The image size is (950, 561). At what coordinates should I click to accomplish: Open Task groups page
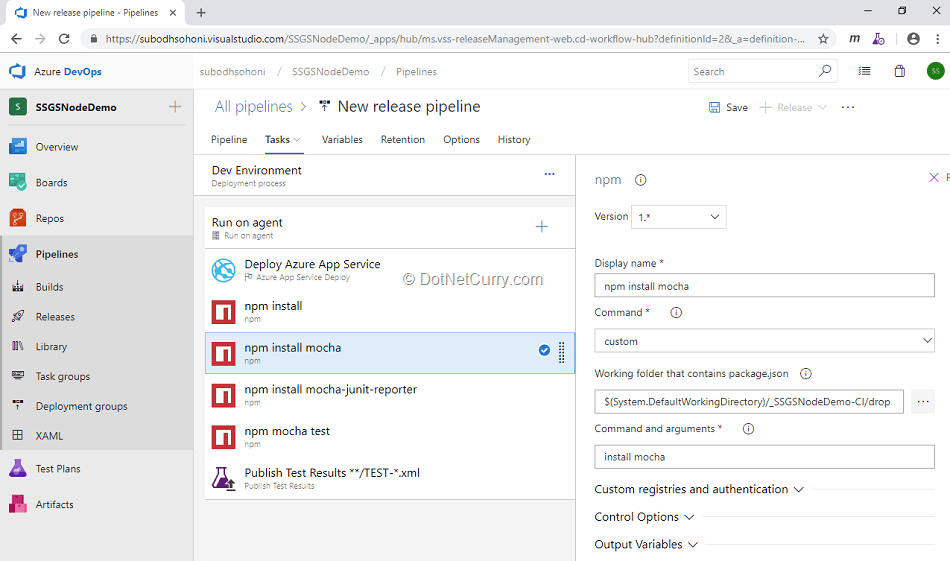(x=62, y=376)
